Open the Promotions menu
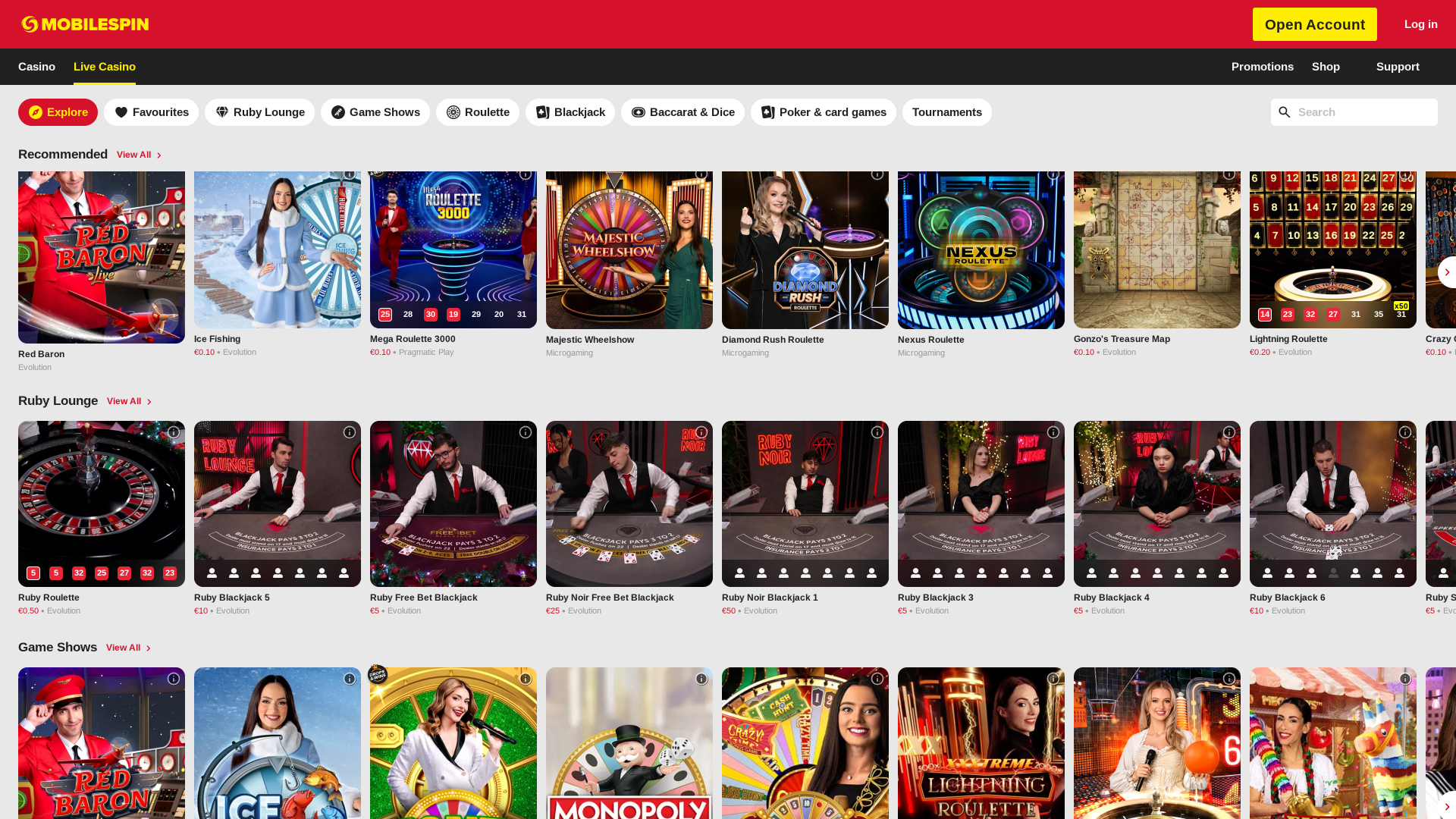Viewport: 1456px width, 819px height. pyautogui.click(x=1262, y=67)
